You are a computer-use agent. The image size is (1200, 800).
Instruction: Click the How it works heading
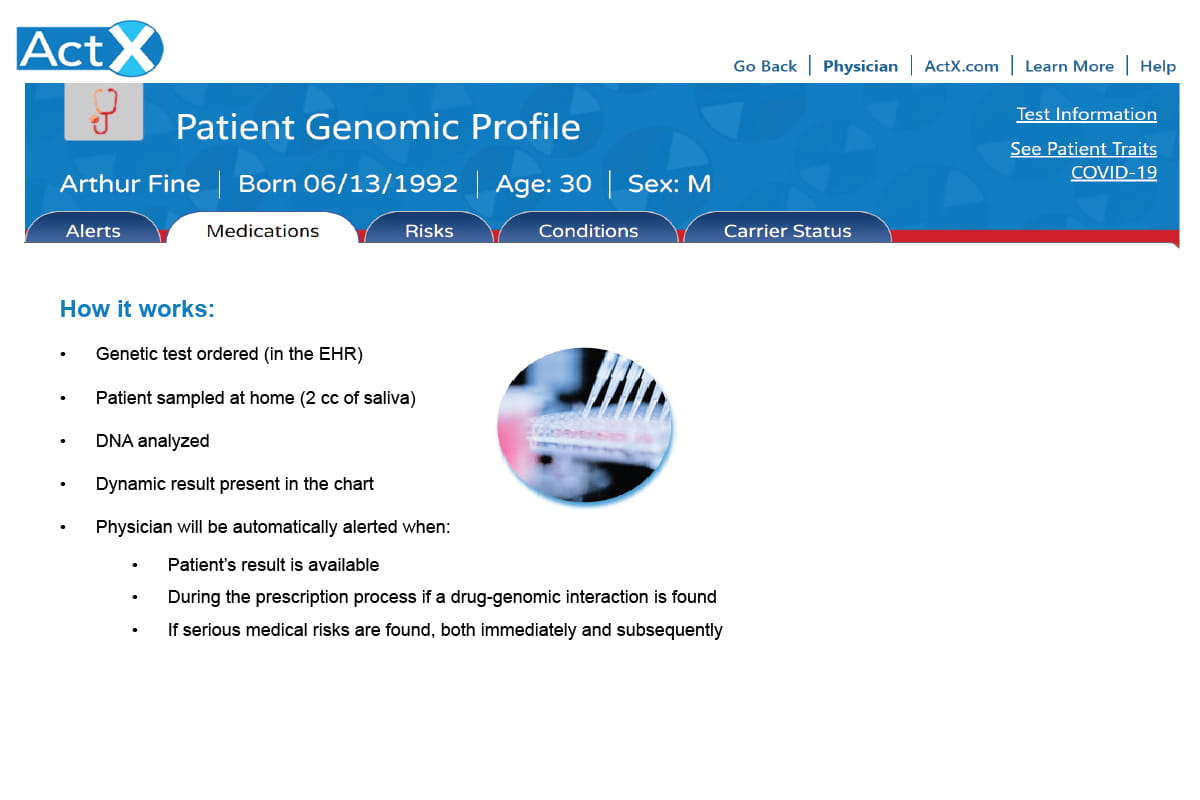[x=137, y=309]
